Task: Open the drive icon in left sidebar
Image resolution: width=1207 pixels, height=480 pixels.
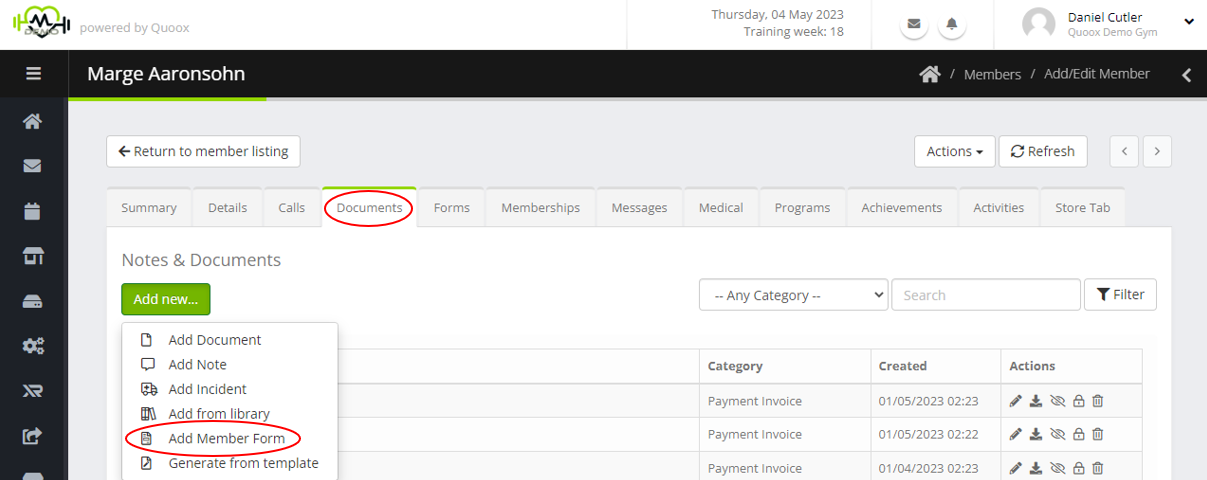Action: click(33, 301)
